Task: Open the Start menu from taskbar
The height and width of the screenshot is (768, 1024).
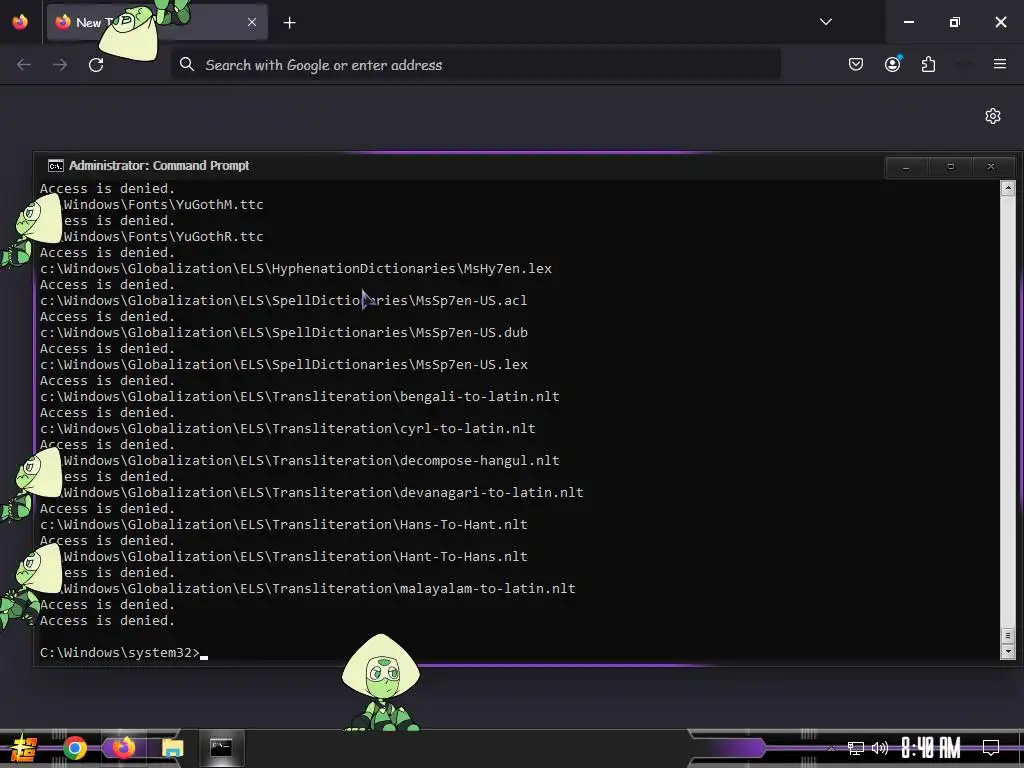Action: 24,748
